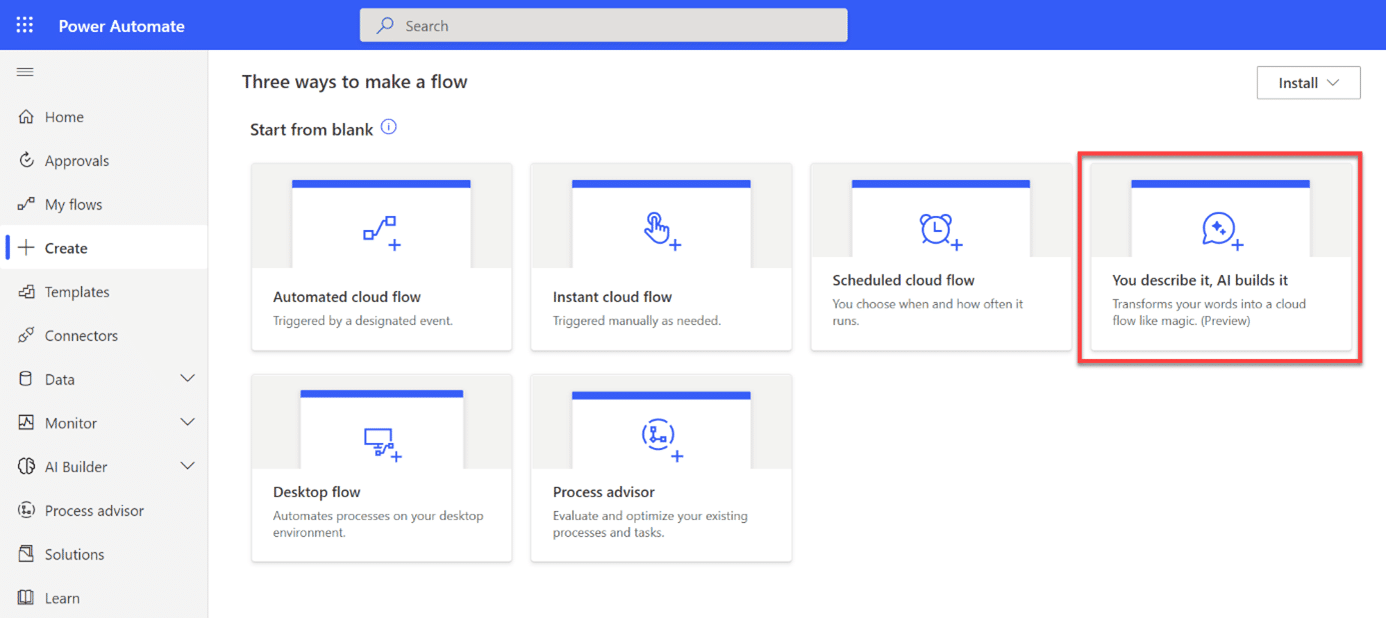Image resolution: width=1386 pixels, height=618 pixels.
Task: Click the Power Automate title link
Action: 121,26
